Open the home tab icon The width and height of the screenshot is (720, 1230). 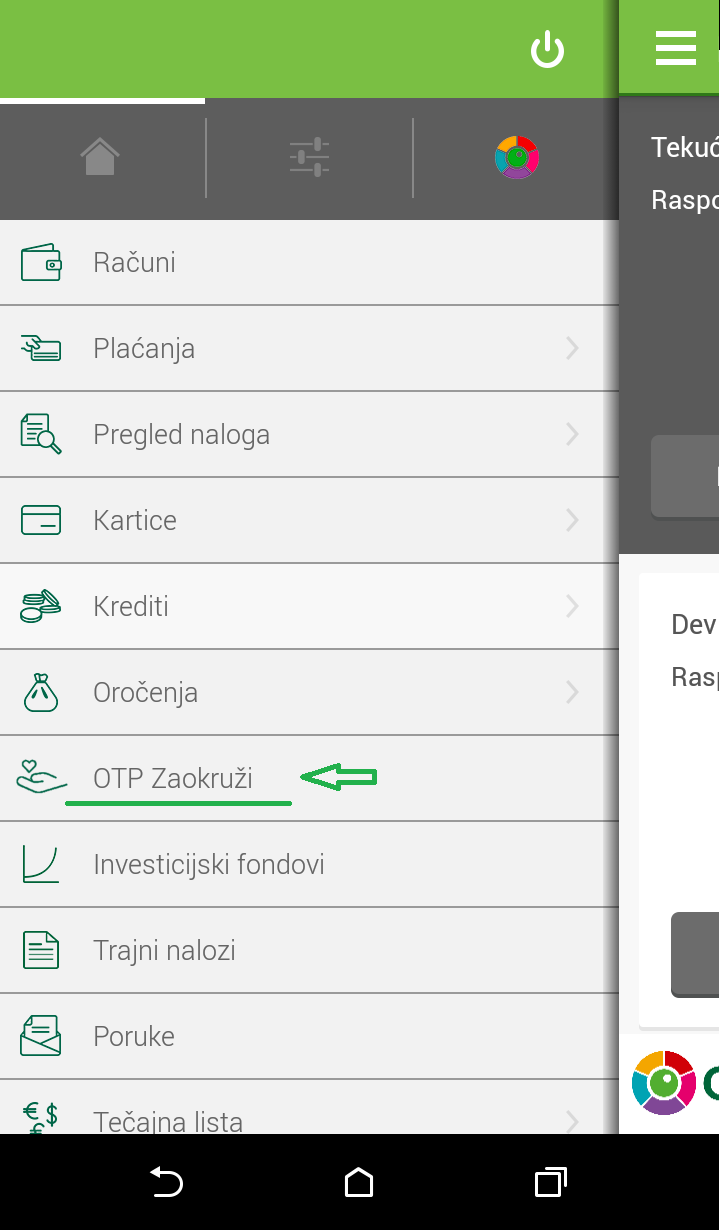[x=100, y=157]
